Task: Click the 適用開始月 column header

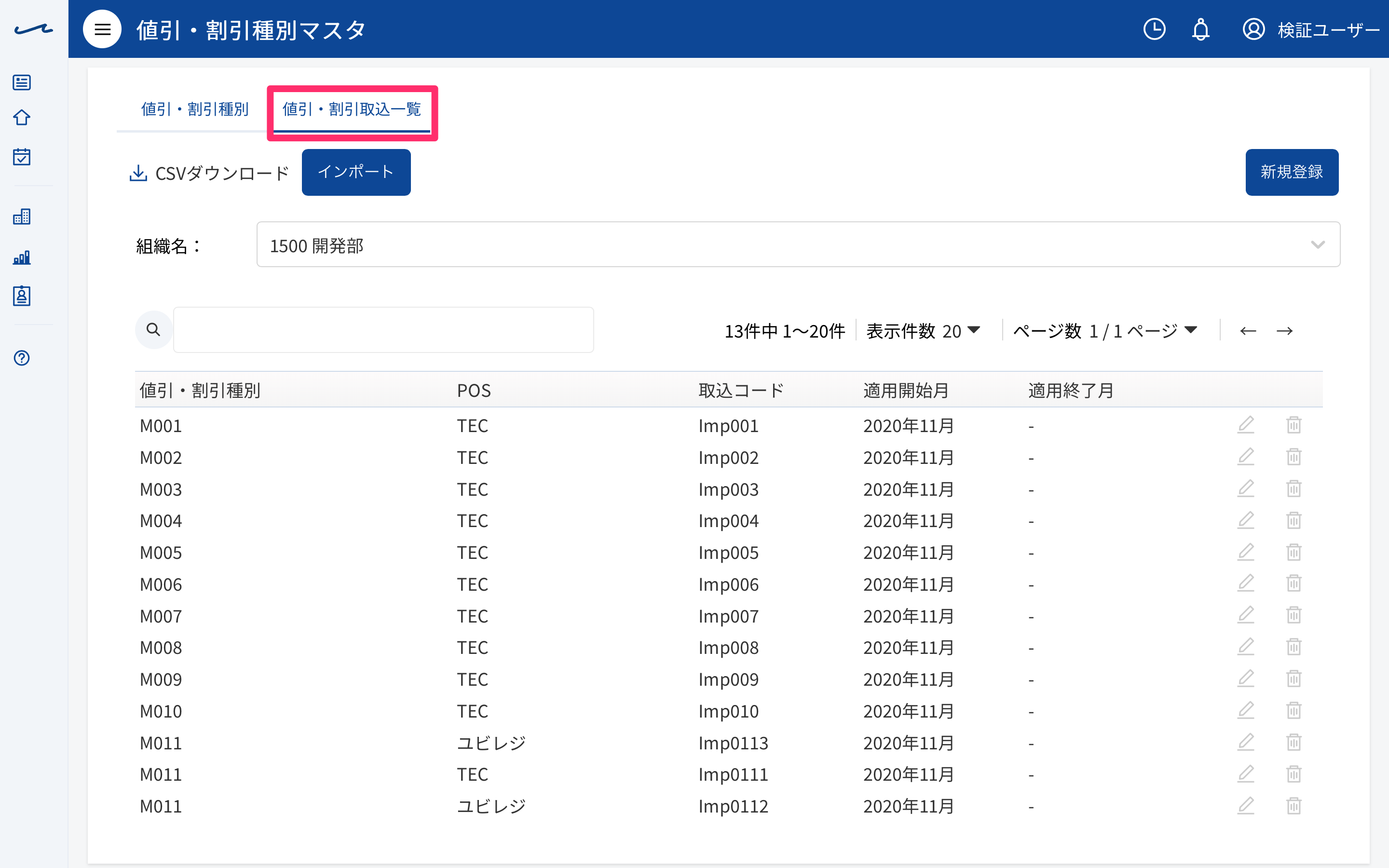Action: pos(906,391)
